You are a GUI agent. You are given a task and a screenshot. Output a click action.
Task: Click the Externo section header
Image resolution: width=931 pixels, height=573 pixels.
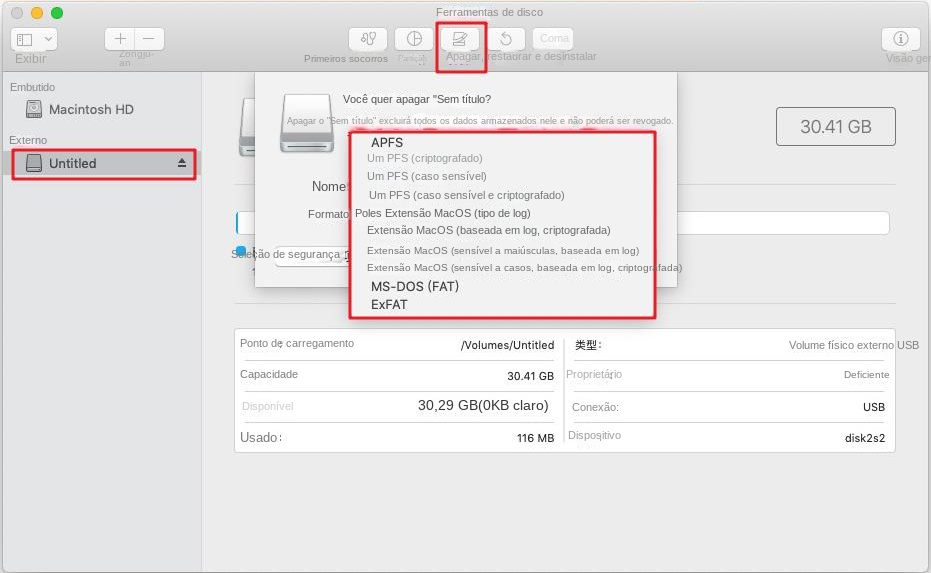pos(28,140)
